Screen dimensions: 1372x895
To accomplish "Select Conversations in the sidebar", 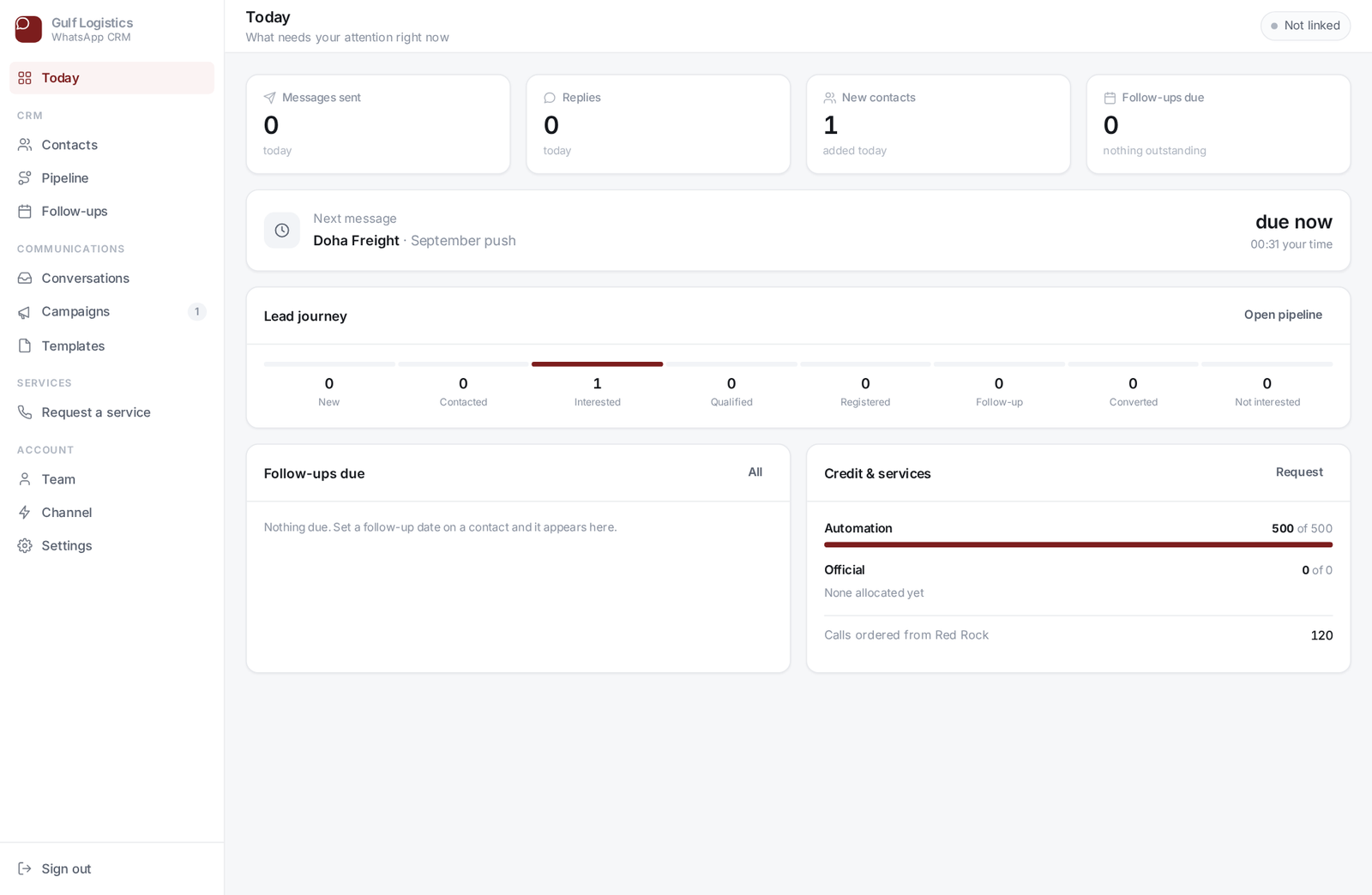I will (x=111, y=279).
